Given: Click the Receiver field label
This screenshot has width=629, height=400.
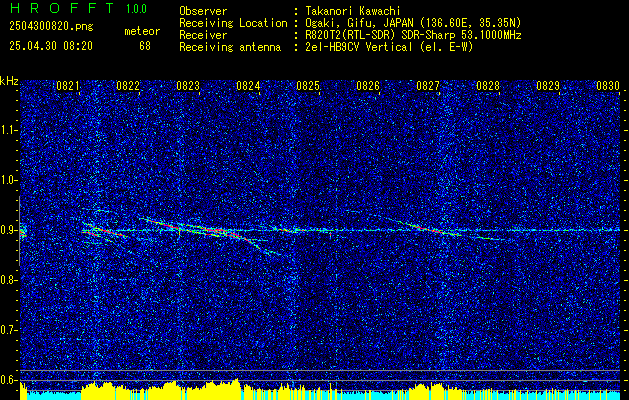Looking at the screenshot, I should pyautogui.click(x=203, y=35).
